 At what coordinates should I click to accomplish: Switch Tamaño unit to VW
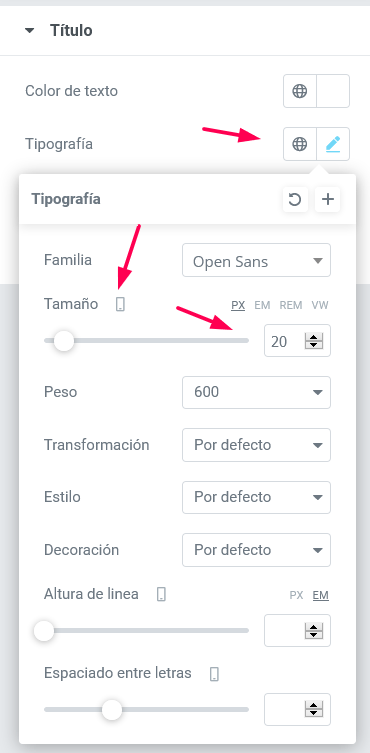click(320, 305)
